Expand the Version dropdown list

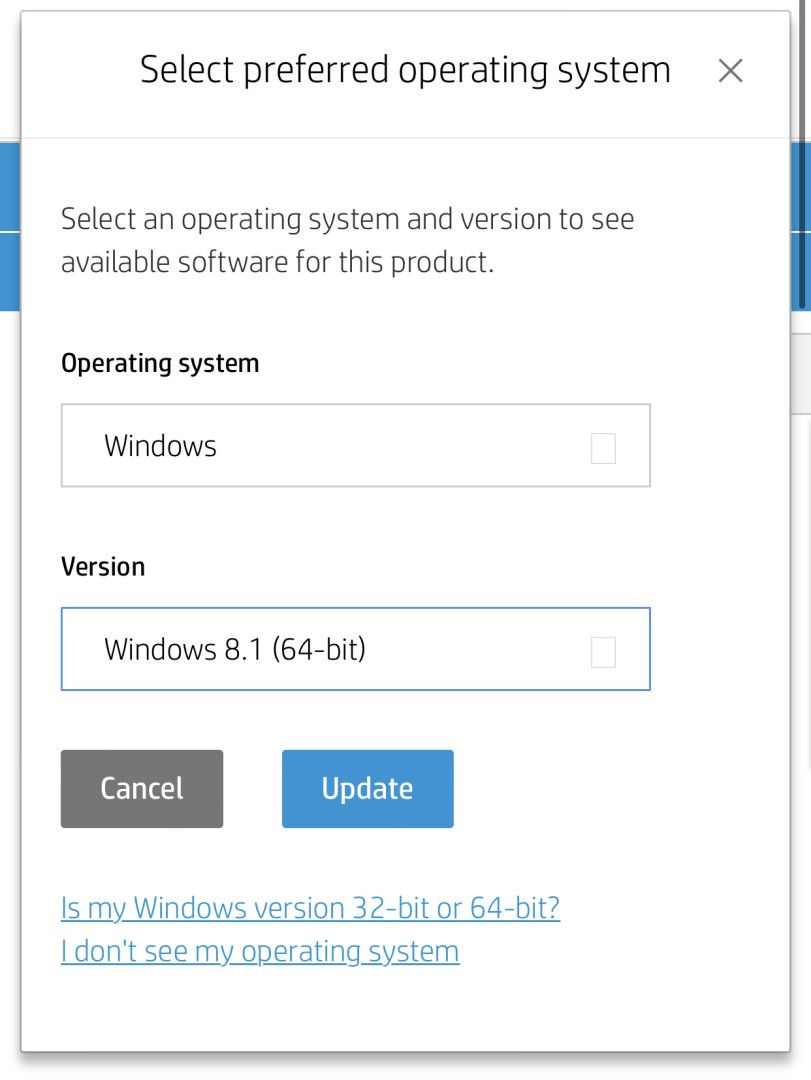(x=355, y=650)
